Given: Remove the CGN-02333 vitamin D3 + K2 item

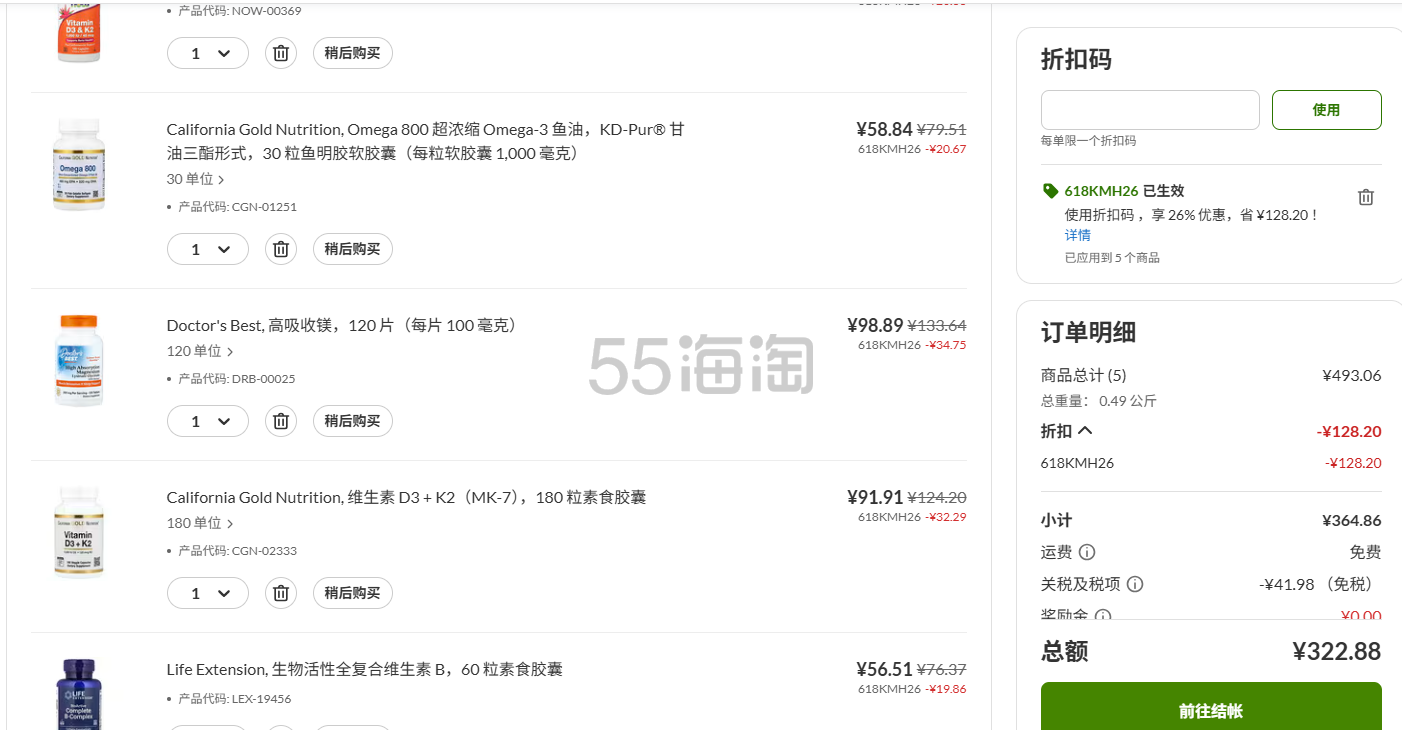Looking at the screenshot, I should 281,593.
